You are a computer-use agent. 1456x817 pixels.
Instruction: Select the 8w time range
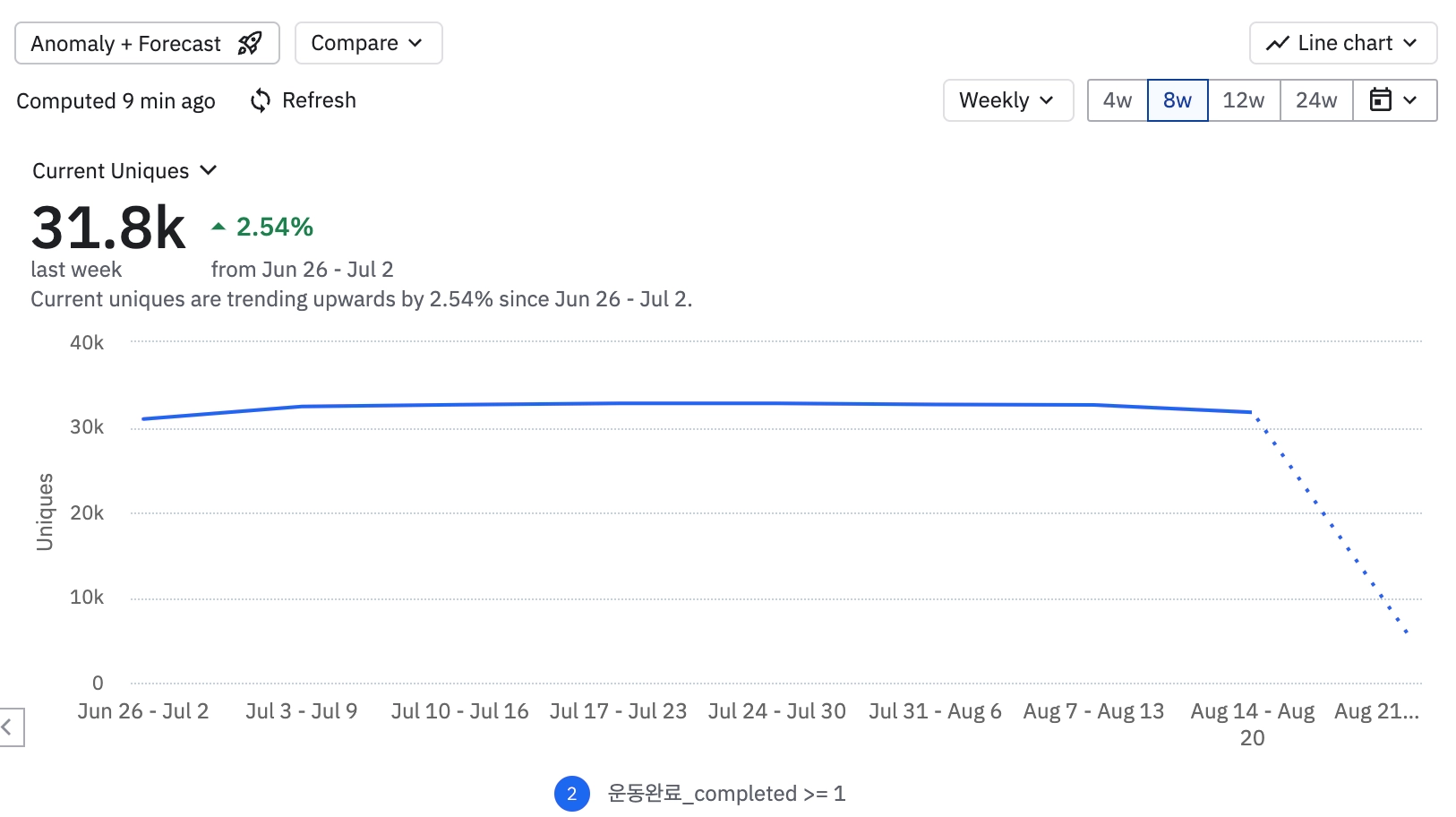pos(1177,100)
